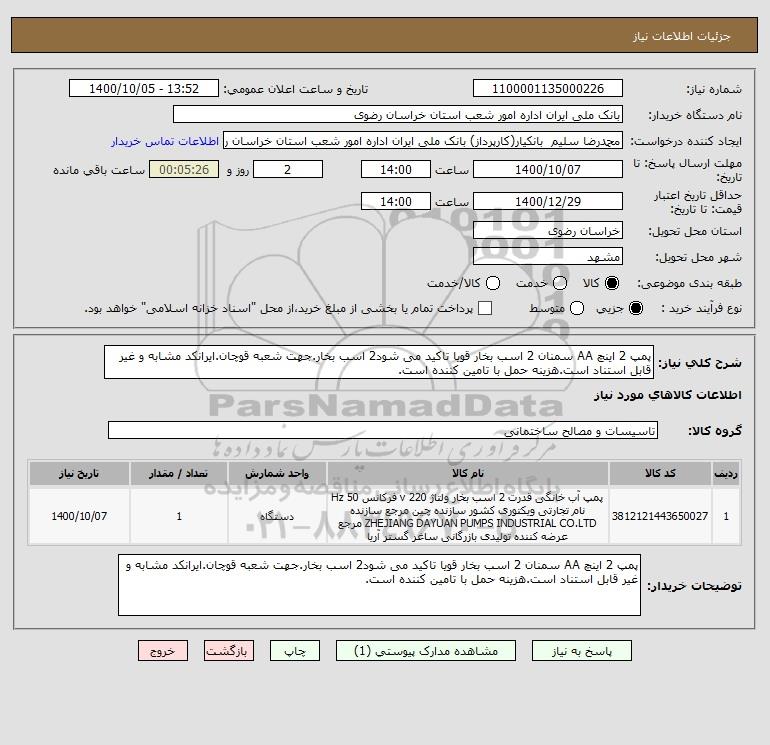Click the بازگشت back button
Viewport: 770px width, 745px height.
tap(229, 651)
